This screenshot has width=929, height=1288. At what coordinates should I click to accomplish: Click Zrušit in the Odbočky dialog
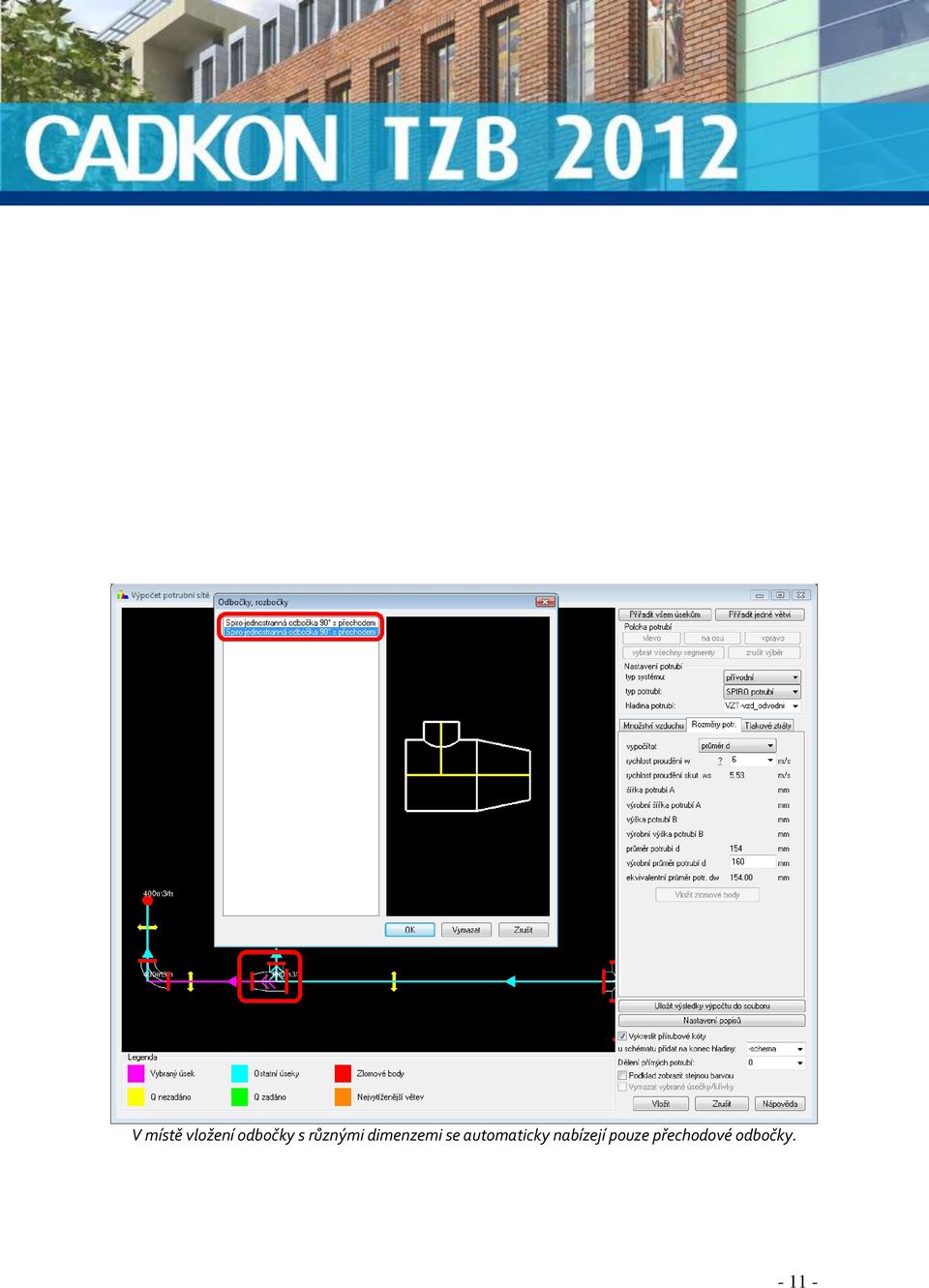(524, 930)
